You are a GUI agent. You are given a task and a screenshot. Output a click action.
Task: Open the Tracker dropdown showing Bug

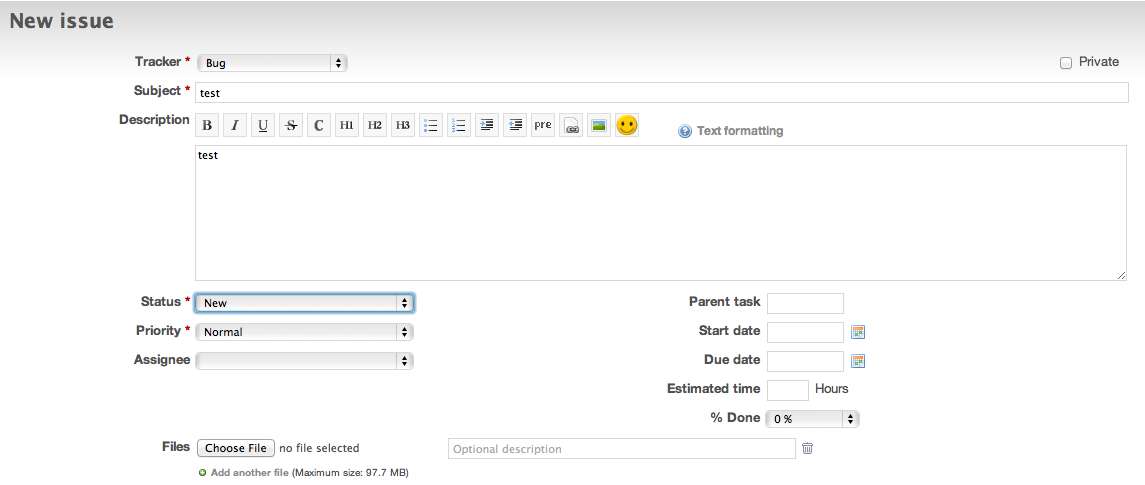click(272, 63)
